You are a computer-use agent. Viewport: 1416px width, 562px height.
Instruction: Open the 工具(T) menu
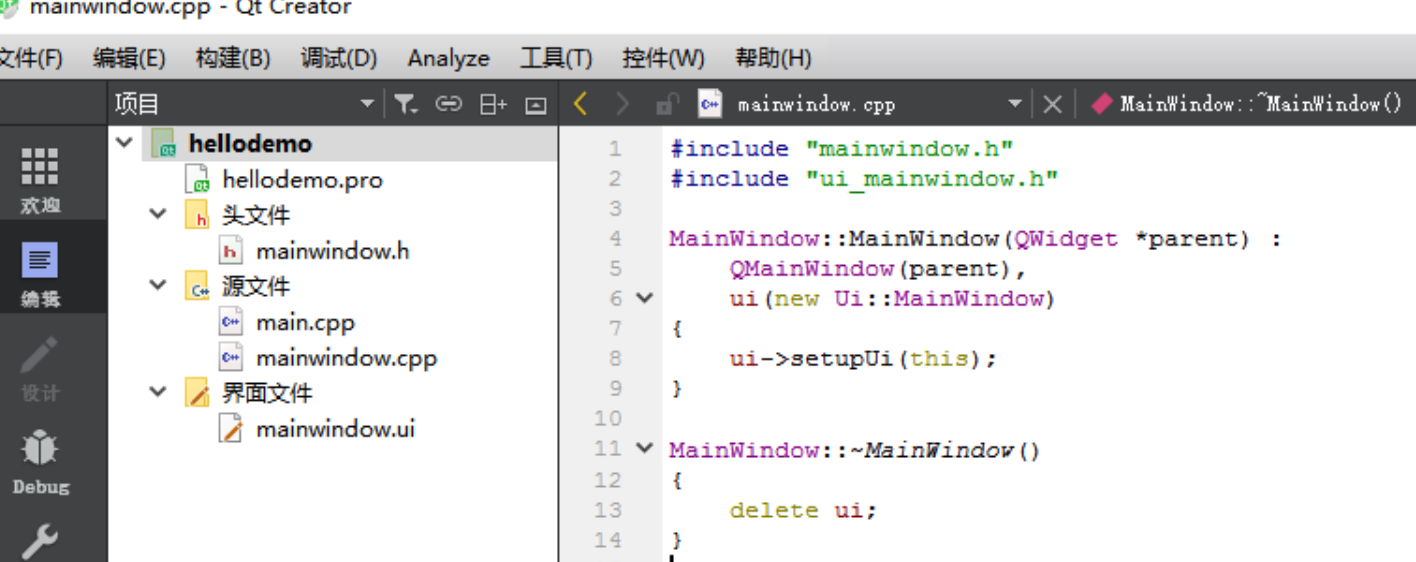pyautogui.click(x=556, y=58)
